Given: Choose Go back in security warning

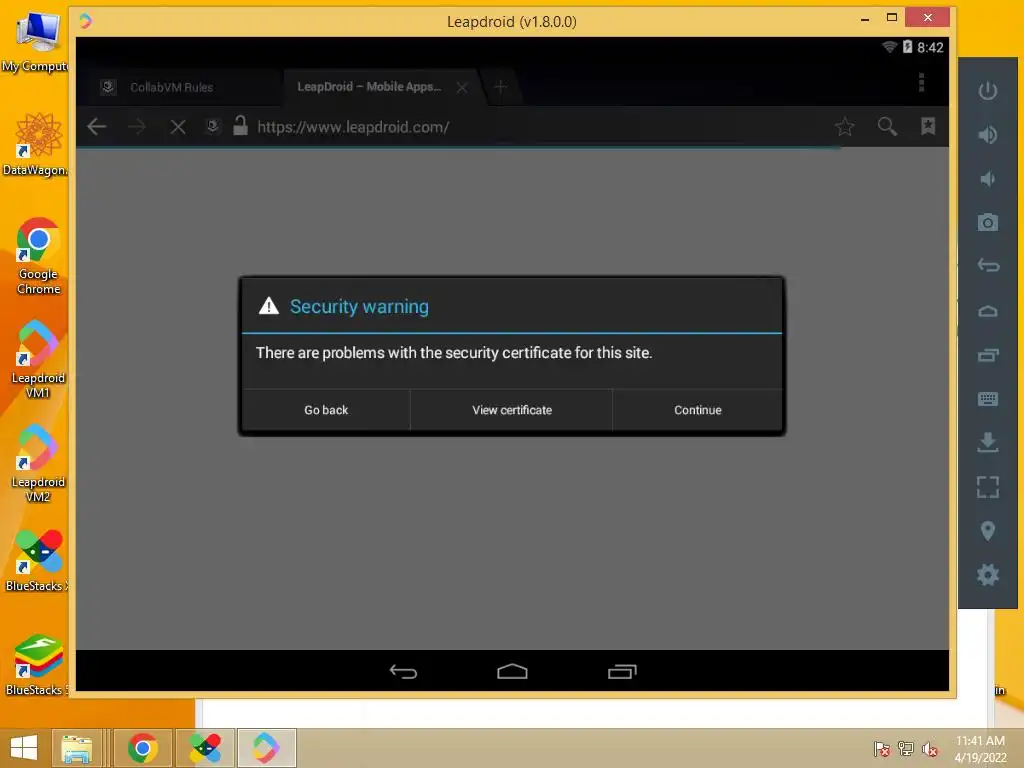Looking at the screenshot, I should [x=326, y=409].
